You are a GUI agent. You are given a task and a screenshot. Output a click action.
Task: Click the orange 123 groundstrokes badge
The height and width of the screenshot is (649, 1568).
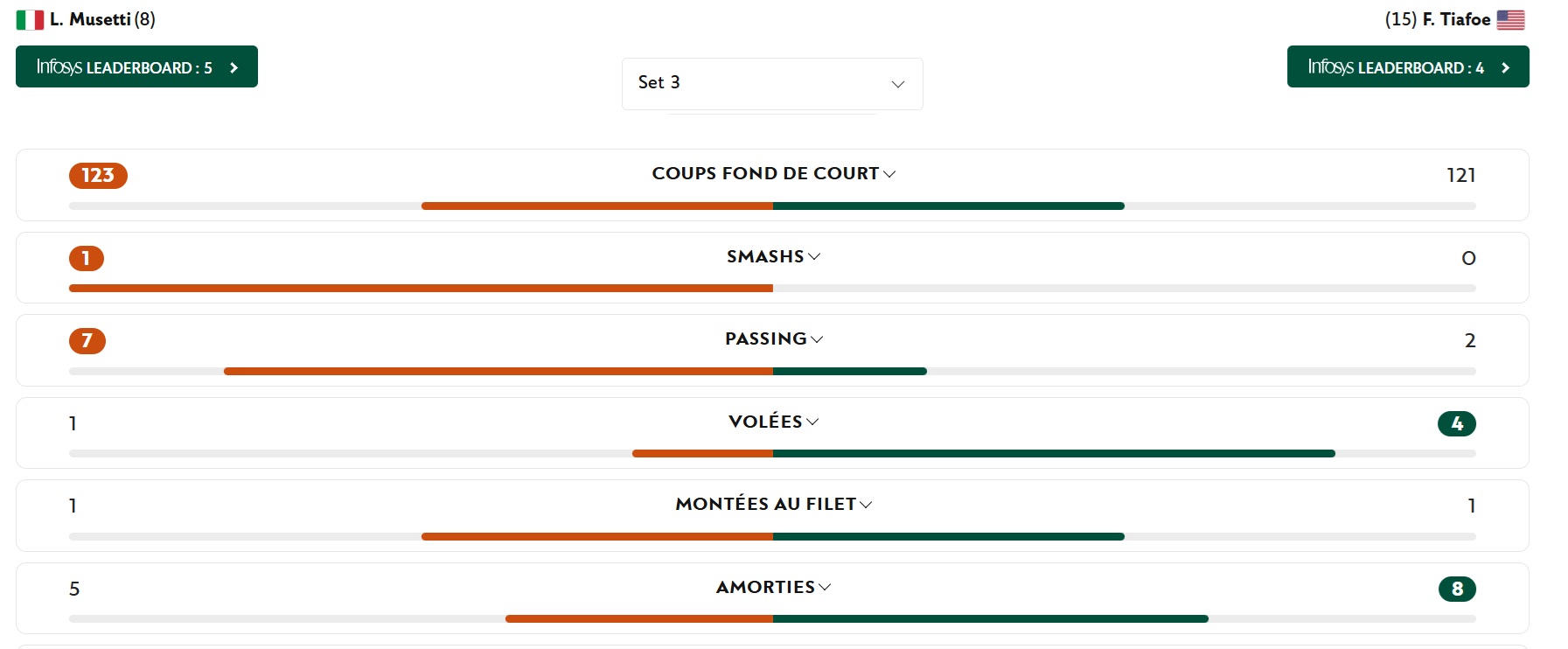pos(98,176)
